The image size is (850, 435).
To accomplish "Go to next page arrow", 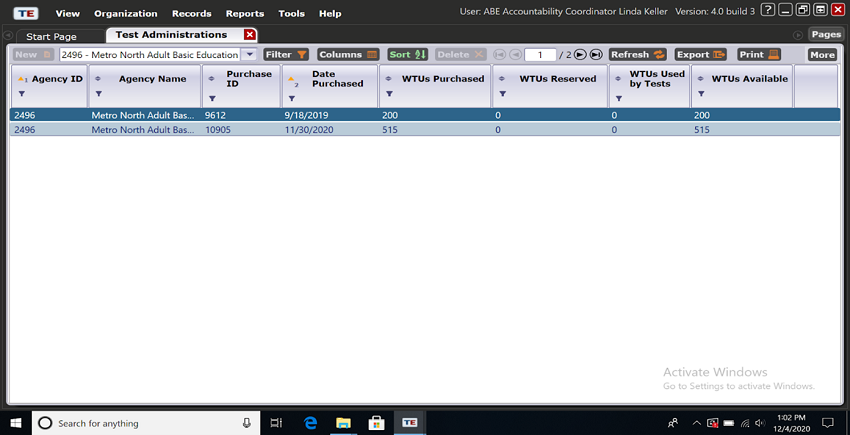I will click(x=580, y=54).
